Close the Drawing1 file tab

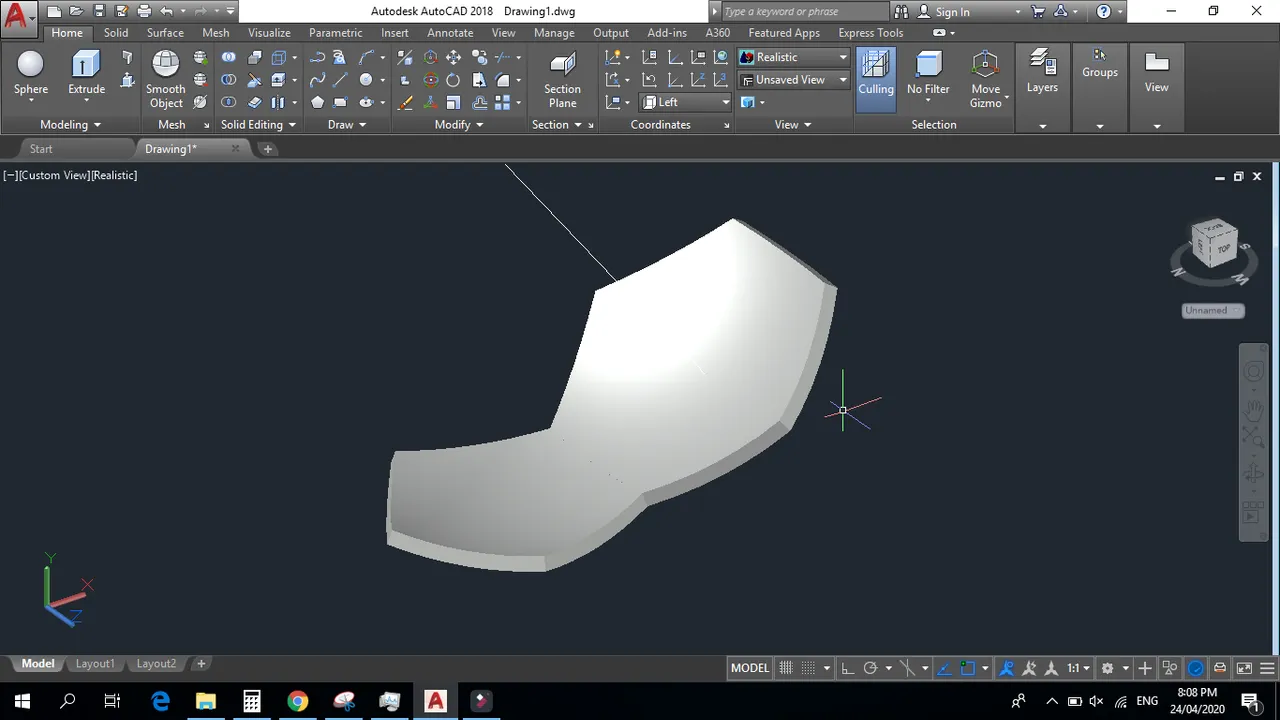tap(236, 148)
